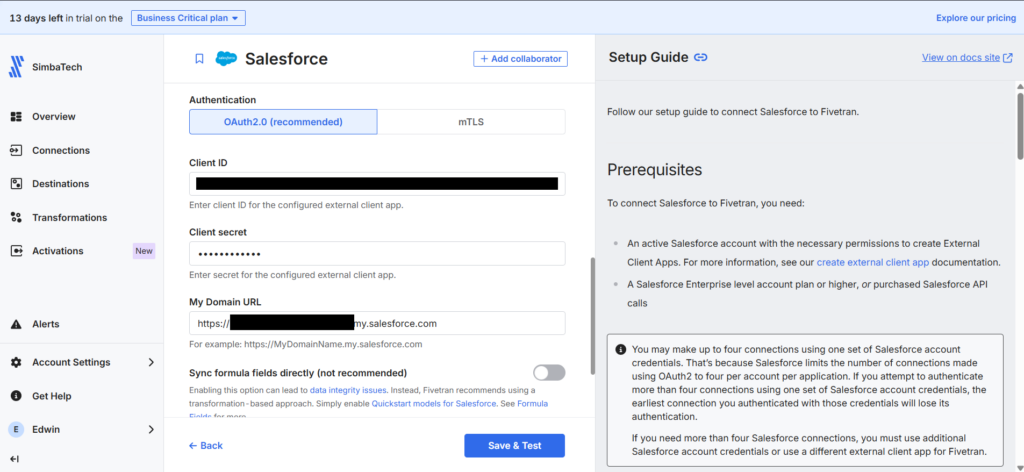This screenshot has width=1024, height=472.
Task: Click the Fivetran logo icon
Action: click(16, 67)
